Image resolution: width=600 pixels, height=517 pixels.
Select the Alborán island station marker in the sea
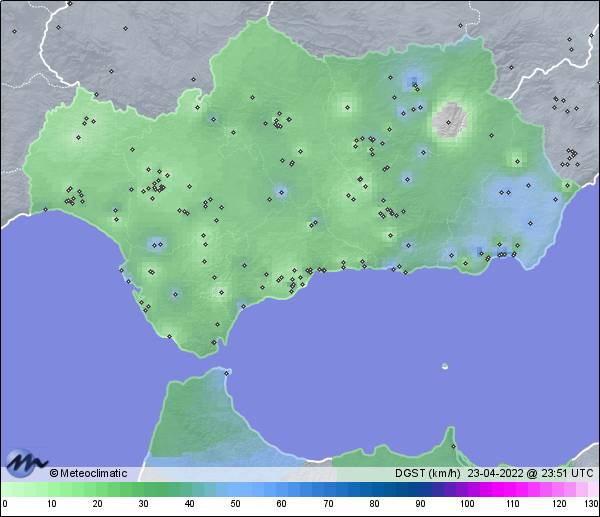click(x=445, y=367)
